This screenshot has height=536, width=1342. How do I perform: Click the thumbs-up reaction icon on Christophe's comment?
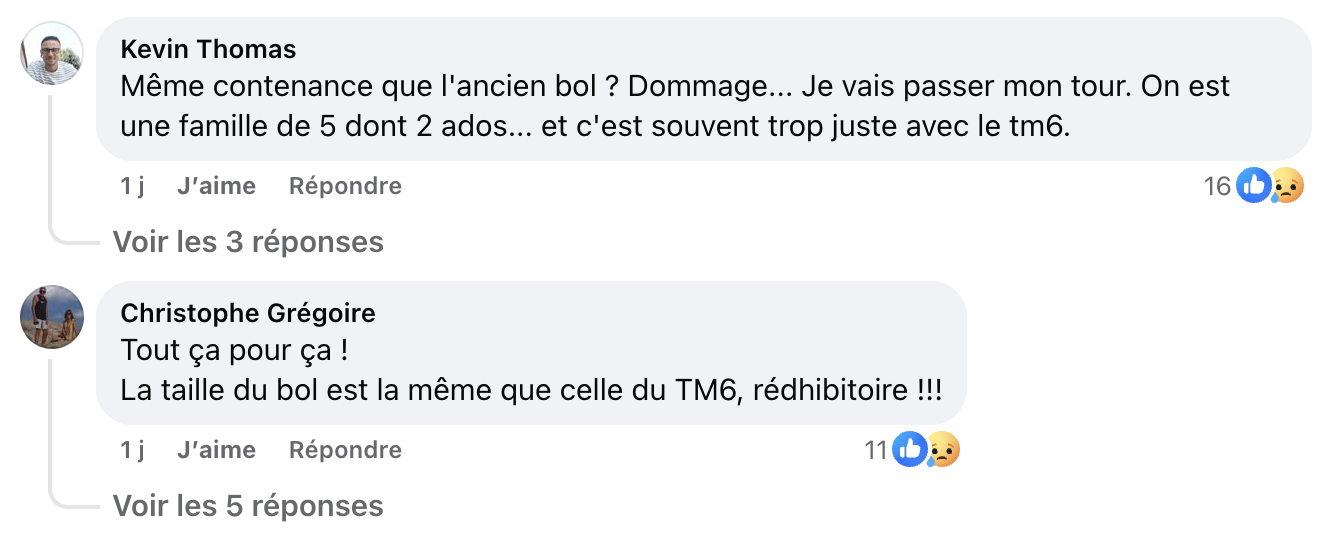click(909, 450)
